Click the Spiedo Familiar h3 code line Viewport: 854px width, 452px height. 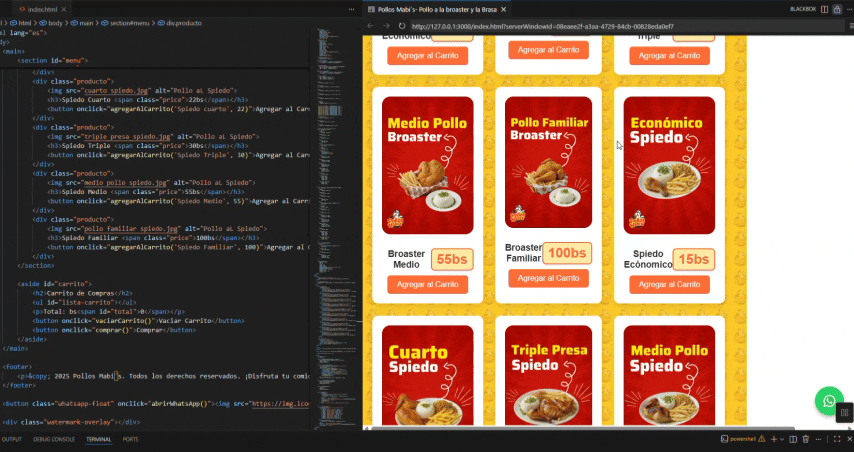click(x=154, y=238)
